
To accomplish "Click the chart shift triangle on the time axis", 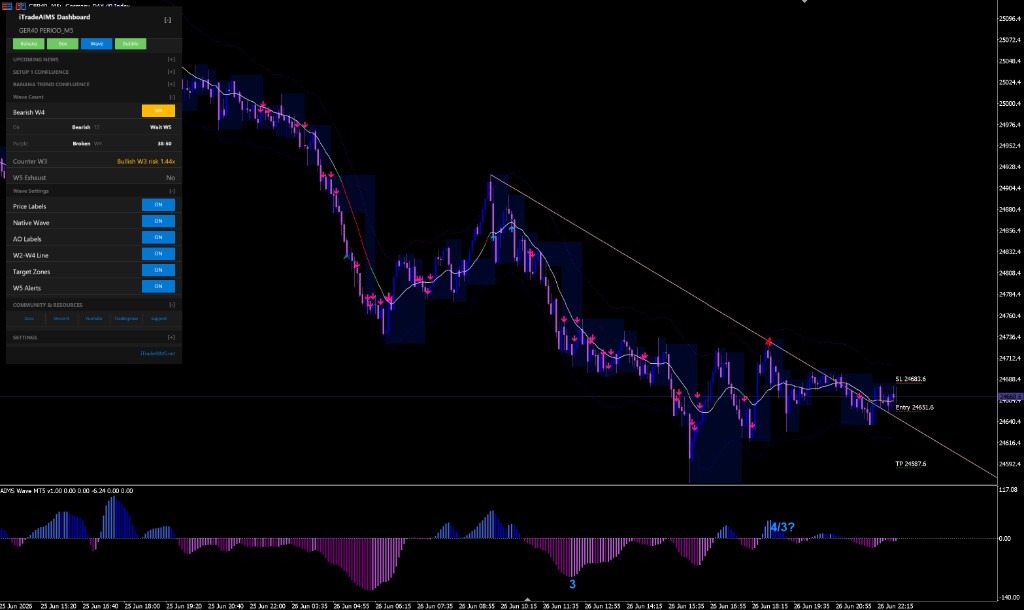I will pyautogui.click(x=527, y=599).
